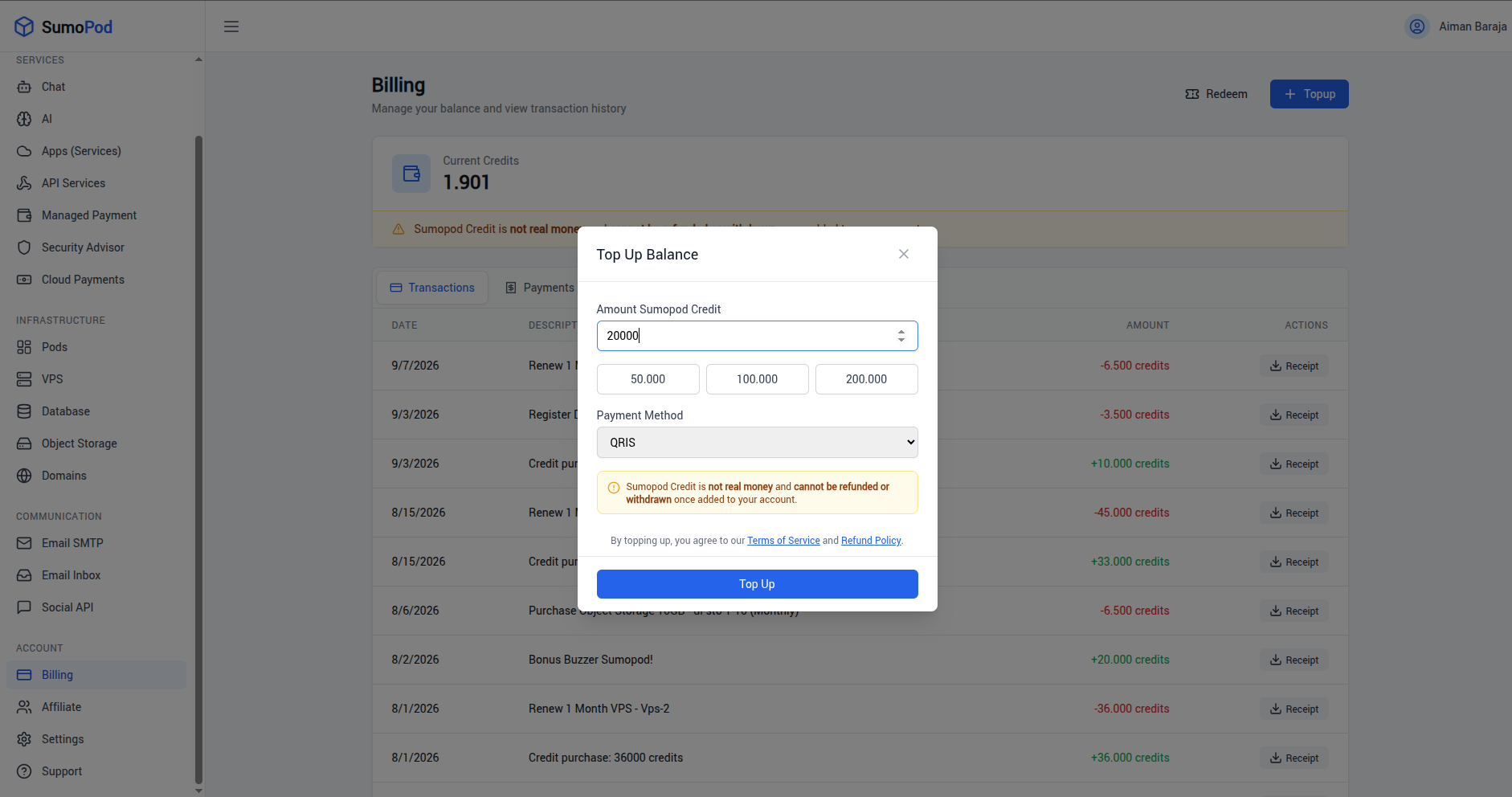Click the Billing card icon
This screenshot has width=1512, height=797.
(x=24, y=675)
